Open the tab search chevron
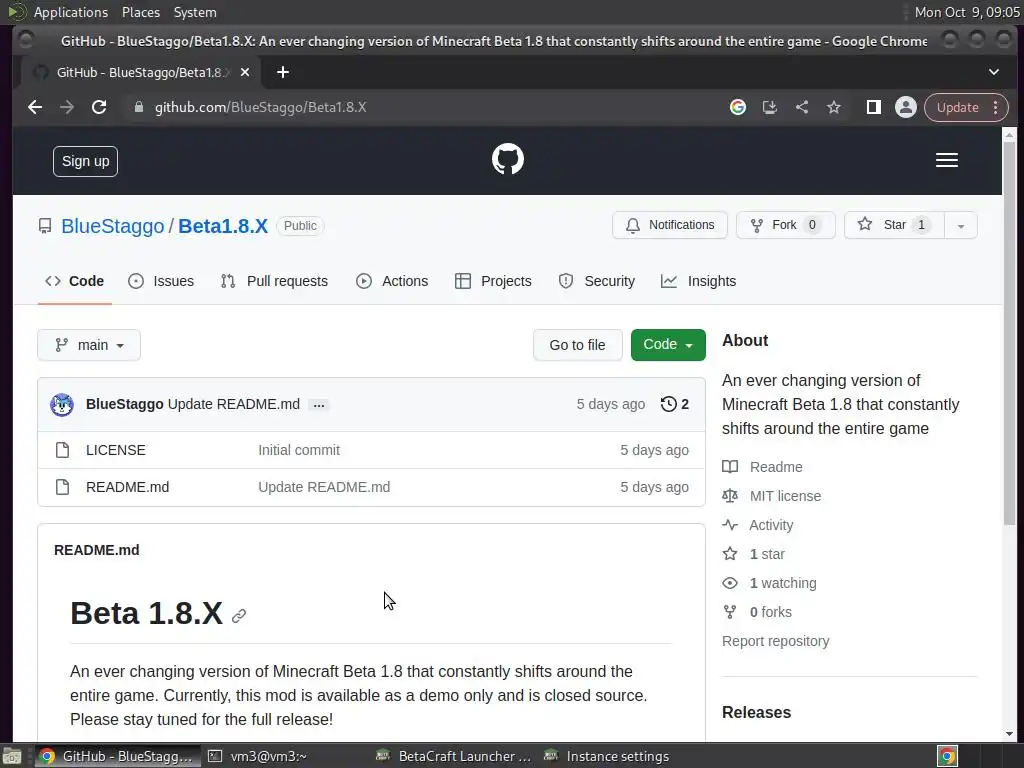This screenshot has height=768, width=1024. [x=993, y=72]
